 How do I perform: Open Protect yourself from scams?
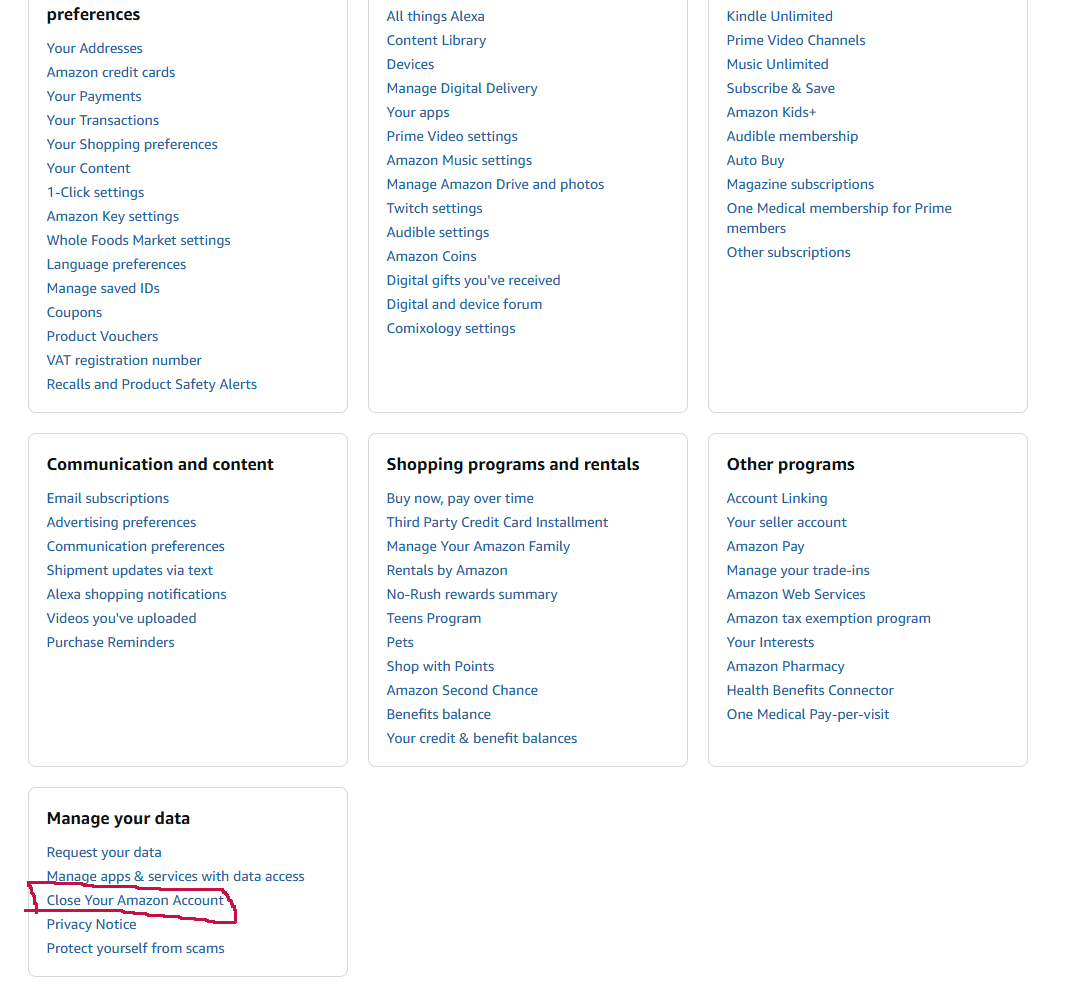coord(136,949)
